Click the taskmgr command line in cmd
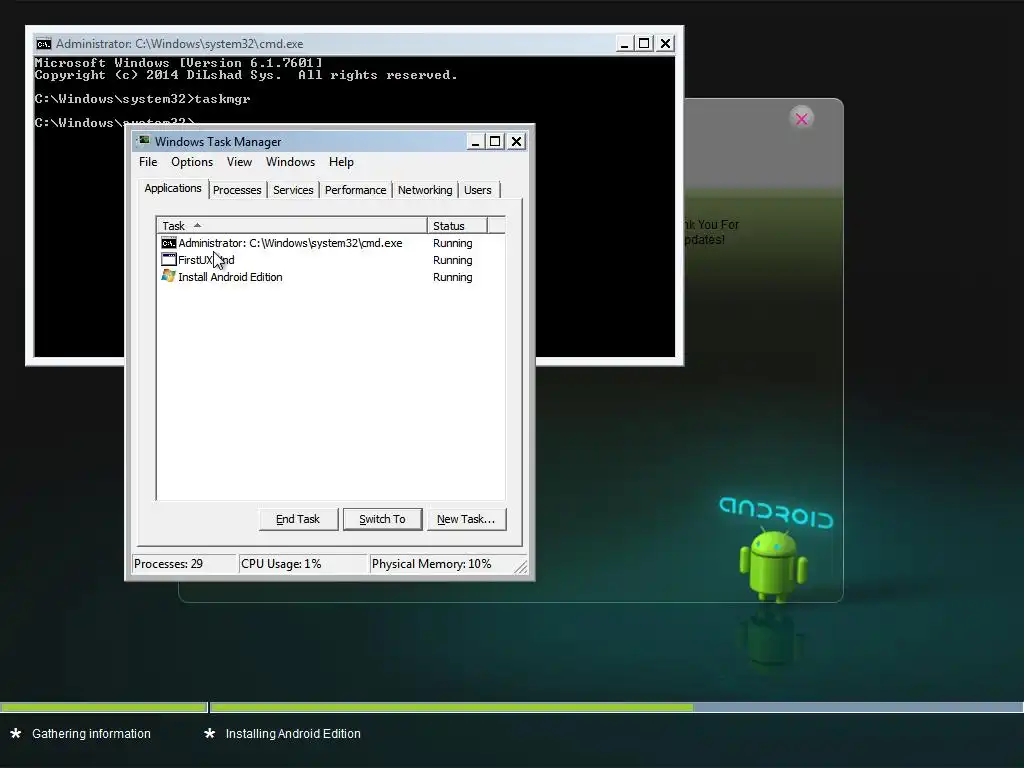The width and height of the screenshot is (1024, 768). (x=142, y=99)
